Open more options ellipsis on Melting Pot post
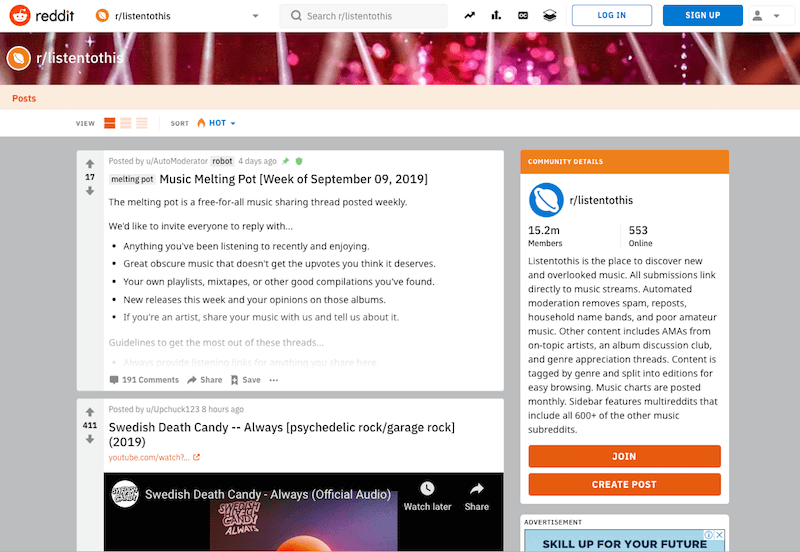 click(274, 380)
